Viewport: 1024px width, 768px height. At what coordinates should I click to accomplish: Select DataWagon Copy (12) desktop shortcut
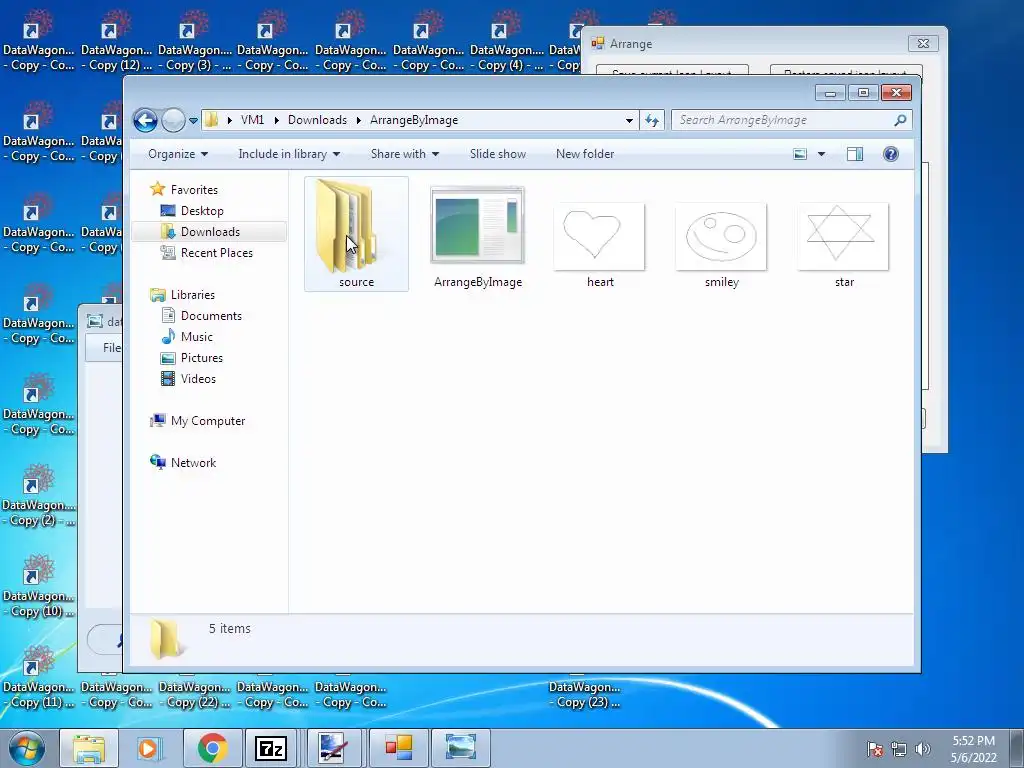tap(116, 40)
